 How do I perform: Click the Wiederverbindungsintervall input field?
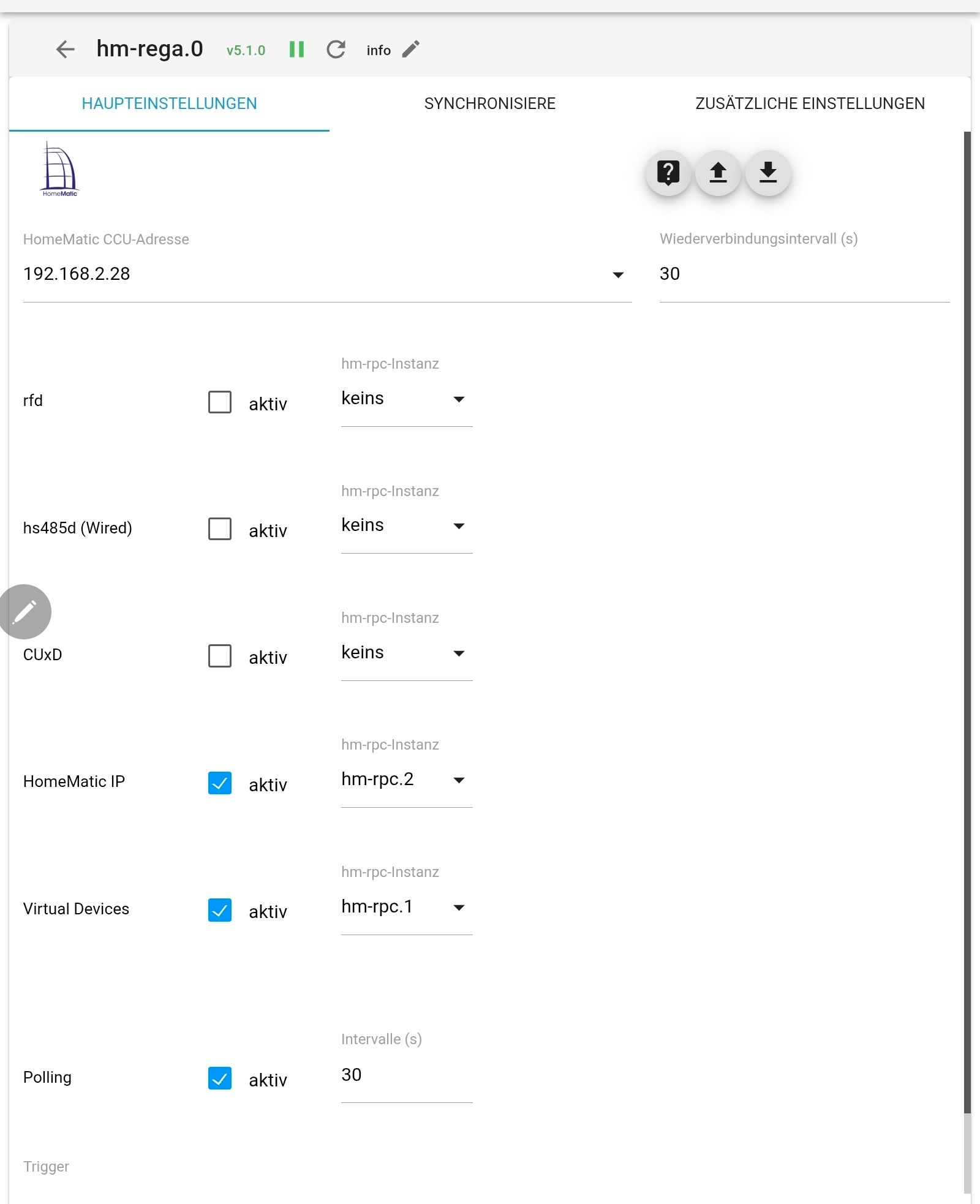coord(804,274)
